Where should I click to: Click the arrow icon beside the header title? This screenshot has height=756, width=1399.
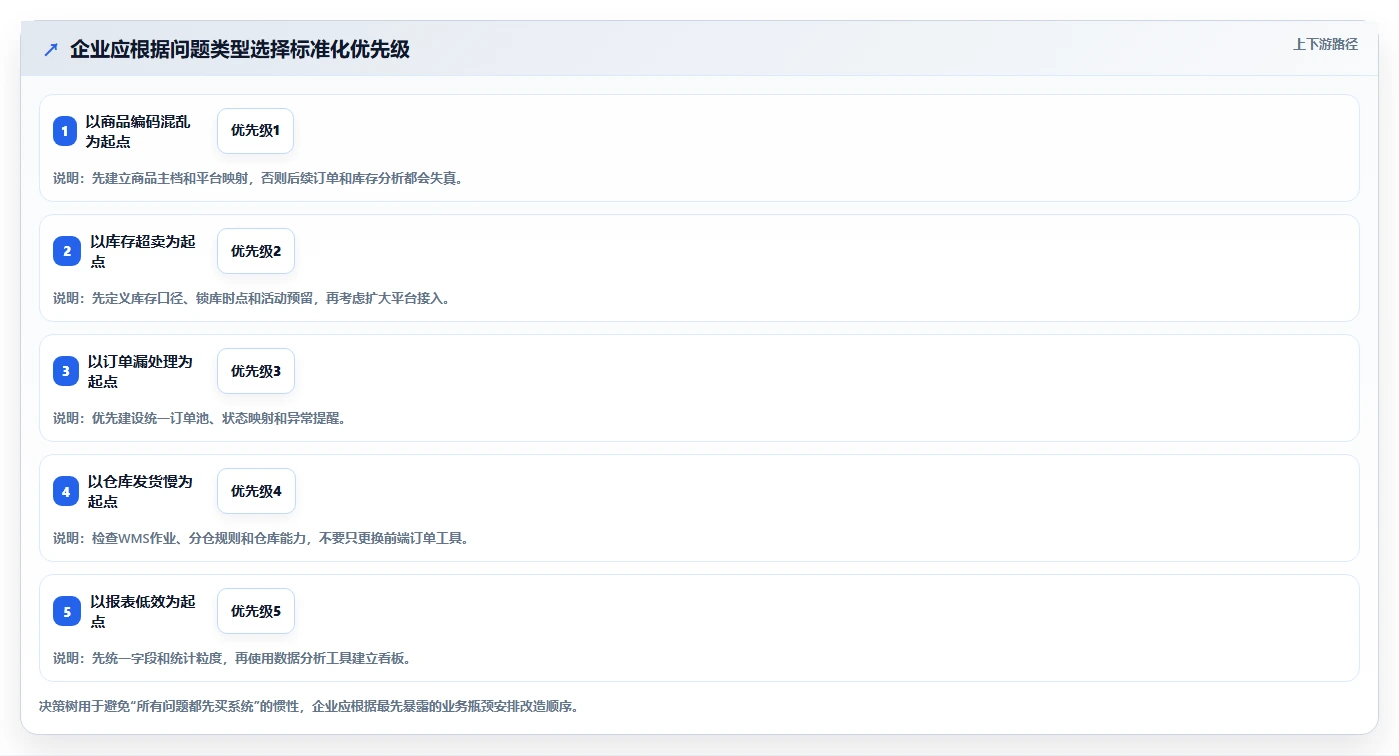pos(51,49)
